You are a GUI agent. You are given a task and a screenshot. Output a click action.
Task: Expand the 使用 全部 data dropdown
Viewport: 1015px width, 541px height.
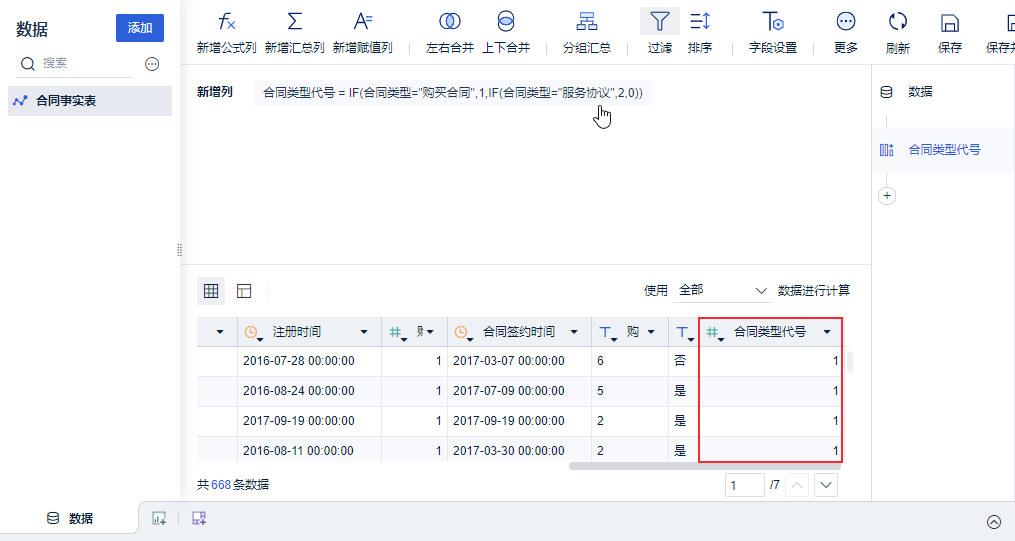coord(723,291)
